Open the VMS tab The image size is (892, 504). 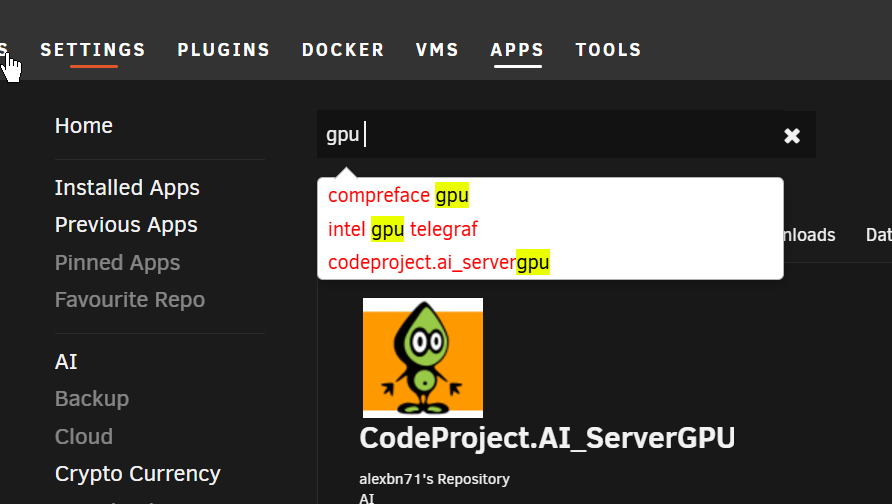[x=437, y=50]
